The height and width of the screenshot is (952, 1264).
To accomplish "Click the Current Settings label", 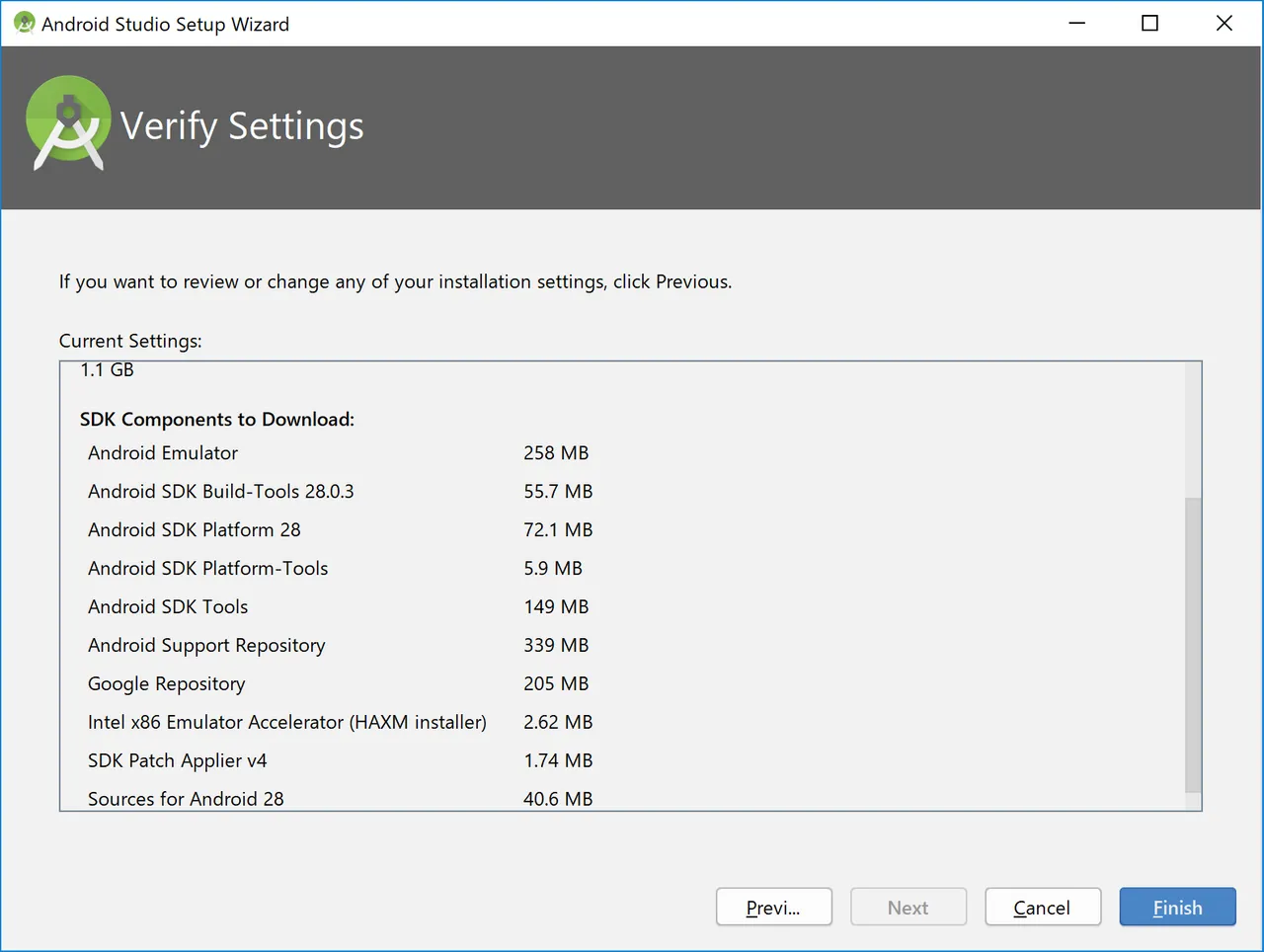I will [x=130, y=341].
